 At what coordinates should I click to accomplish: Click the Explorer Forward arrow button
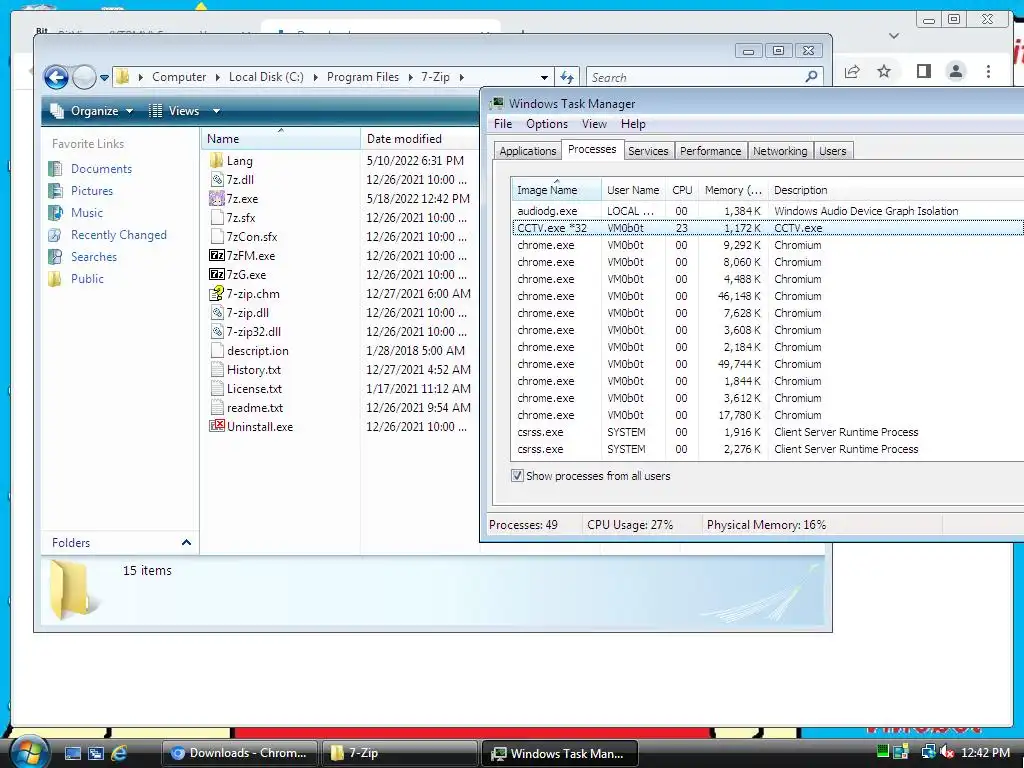[x=84, y=77]
